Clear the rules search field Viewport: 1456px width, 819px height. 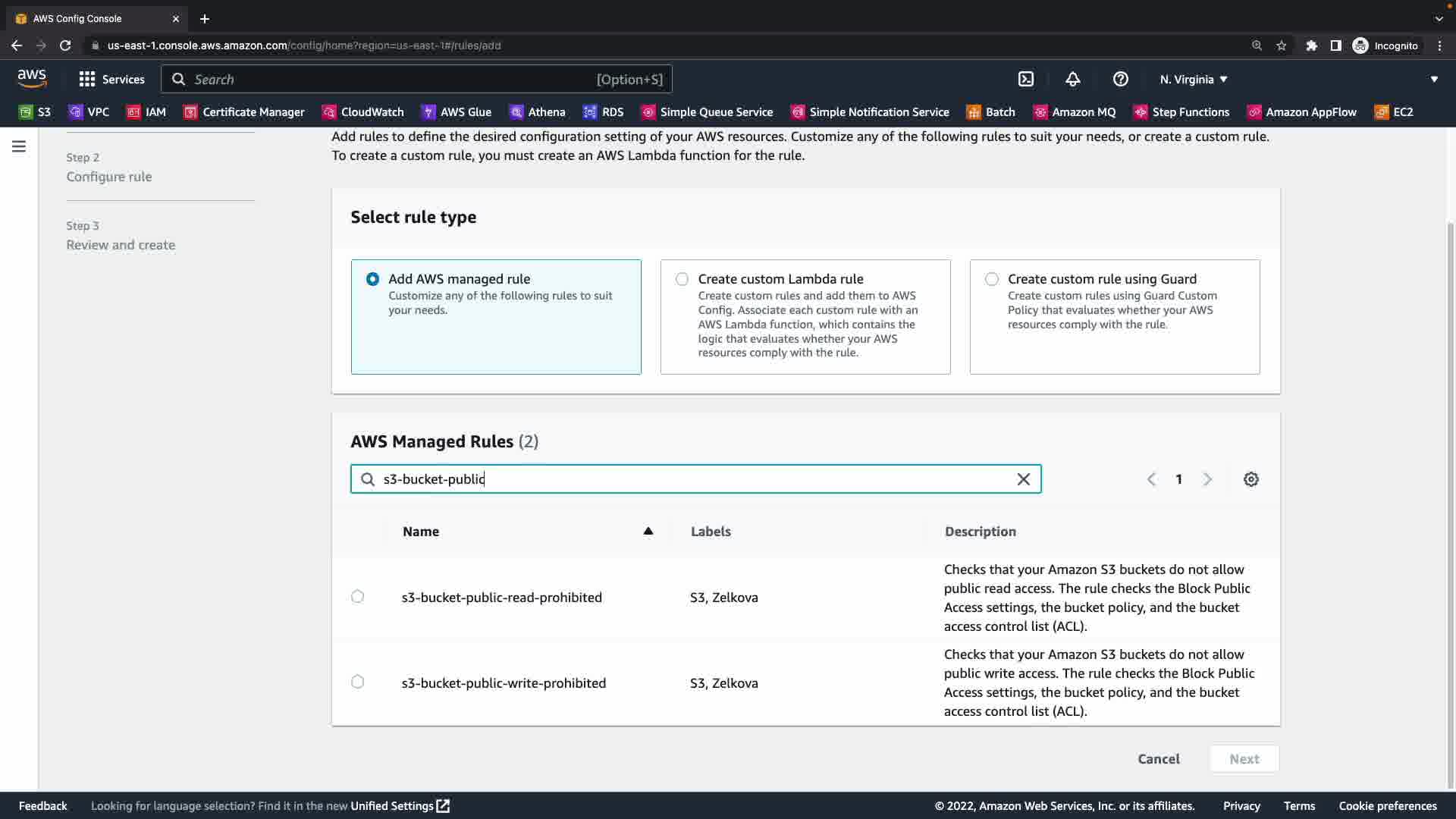click(1023, 479)
